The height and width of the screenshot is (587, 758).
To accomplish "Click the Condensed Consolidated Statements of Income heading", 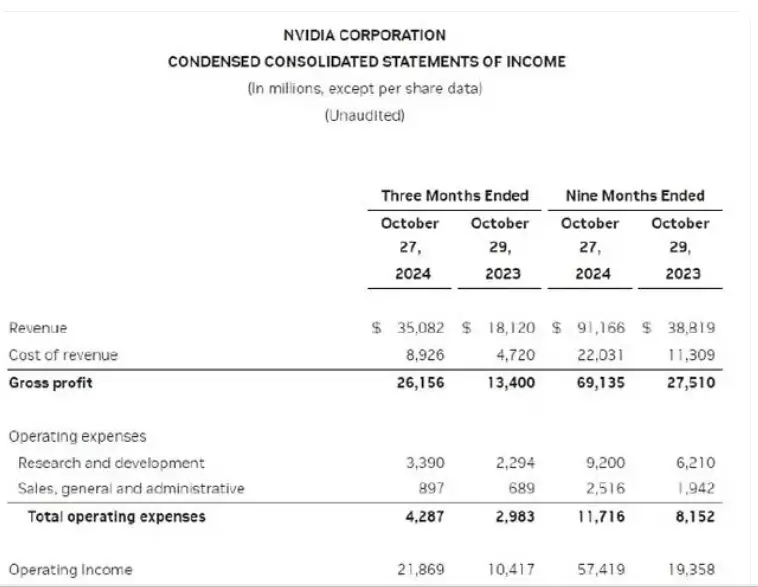I will 366,62.
